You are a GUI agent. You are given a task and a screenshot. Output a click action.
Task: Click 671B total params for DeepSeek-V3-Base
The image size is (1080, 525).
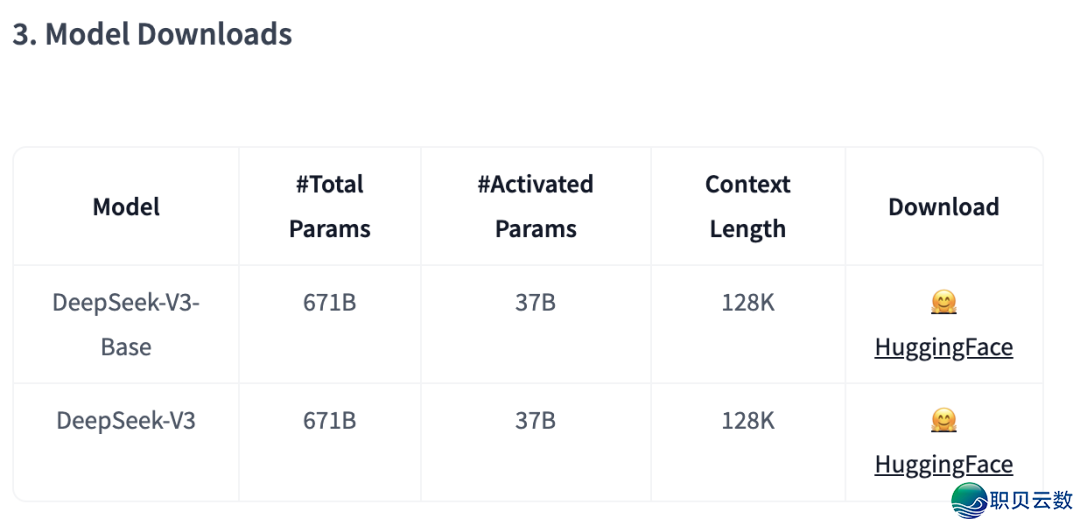click(x=330, y=303)
